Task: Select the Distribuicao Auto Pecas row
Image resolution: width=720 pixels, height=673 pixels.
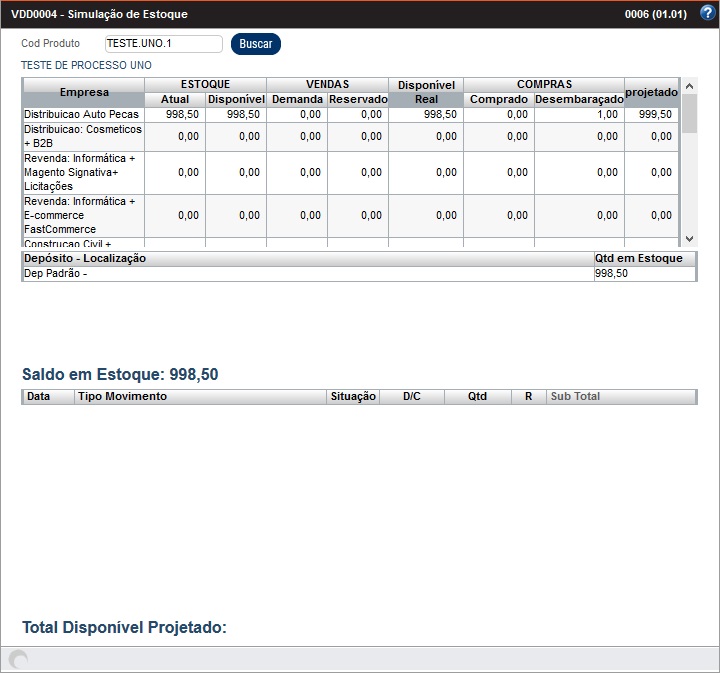Action: pos(82,115)
